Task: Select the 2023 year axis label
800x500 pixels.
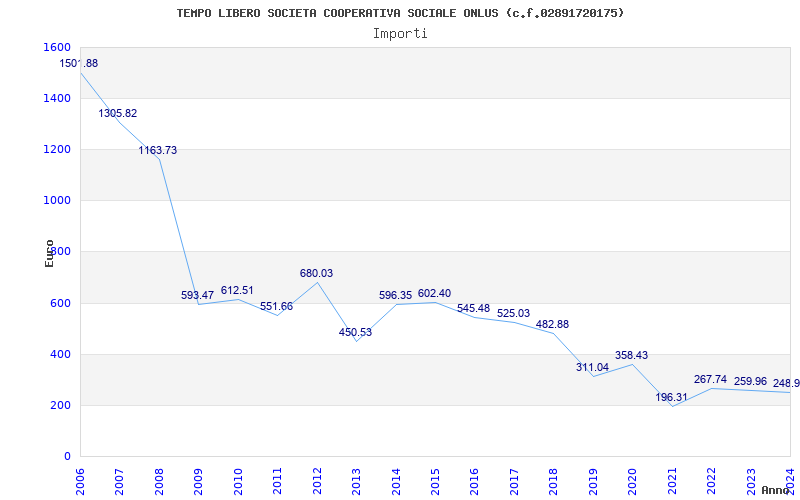Action: point(752,483)
